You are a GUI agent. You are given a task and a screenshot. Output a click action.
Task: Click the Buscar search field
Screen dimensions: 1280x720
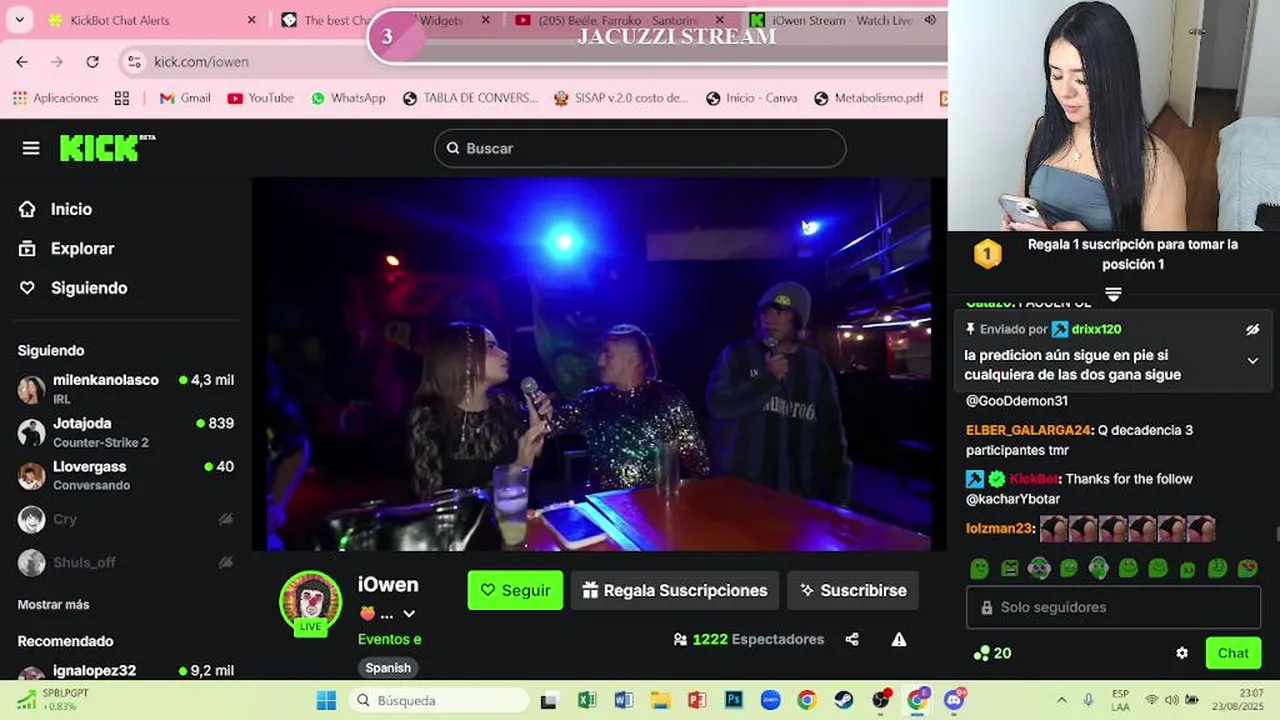640,148
